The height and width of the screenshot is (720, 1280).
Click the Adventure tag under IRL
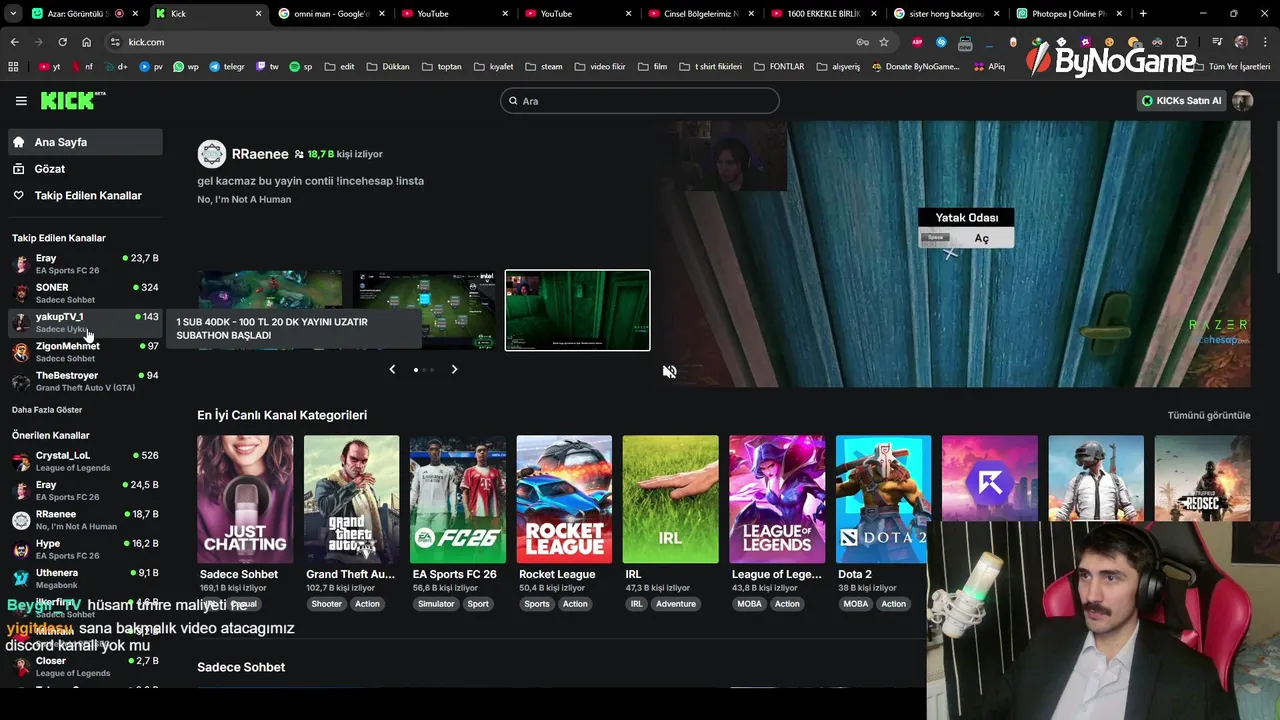pos(676,604)
